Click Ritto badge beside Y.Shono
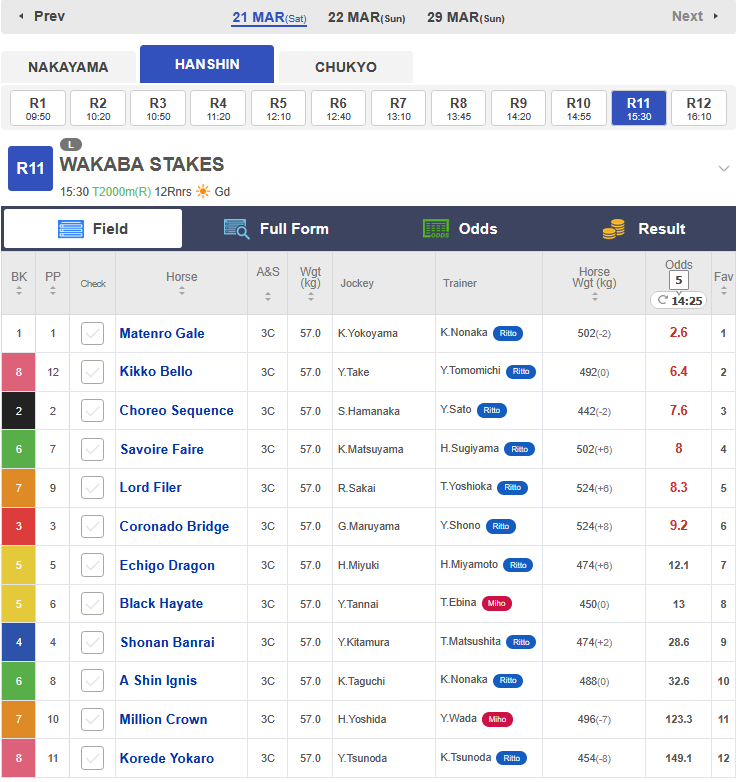Viewport: 742px width, 782px height. click(501, 526)
